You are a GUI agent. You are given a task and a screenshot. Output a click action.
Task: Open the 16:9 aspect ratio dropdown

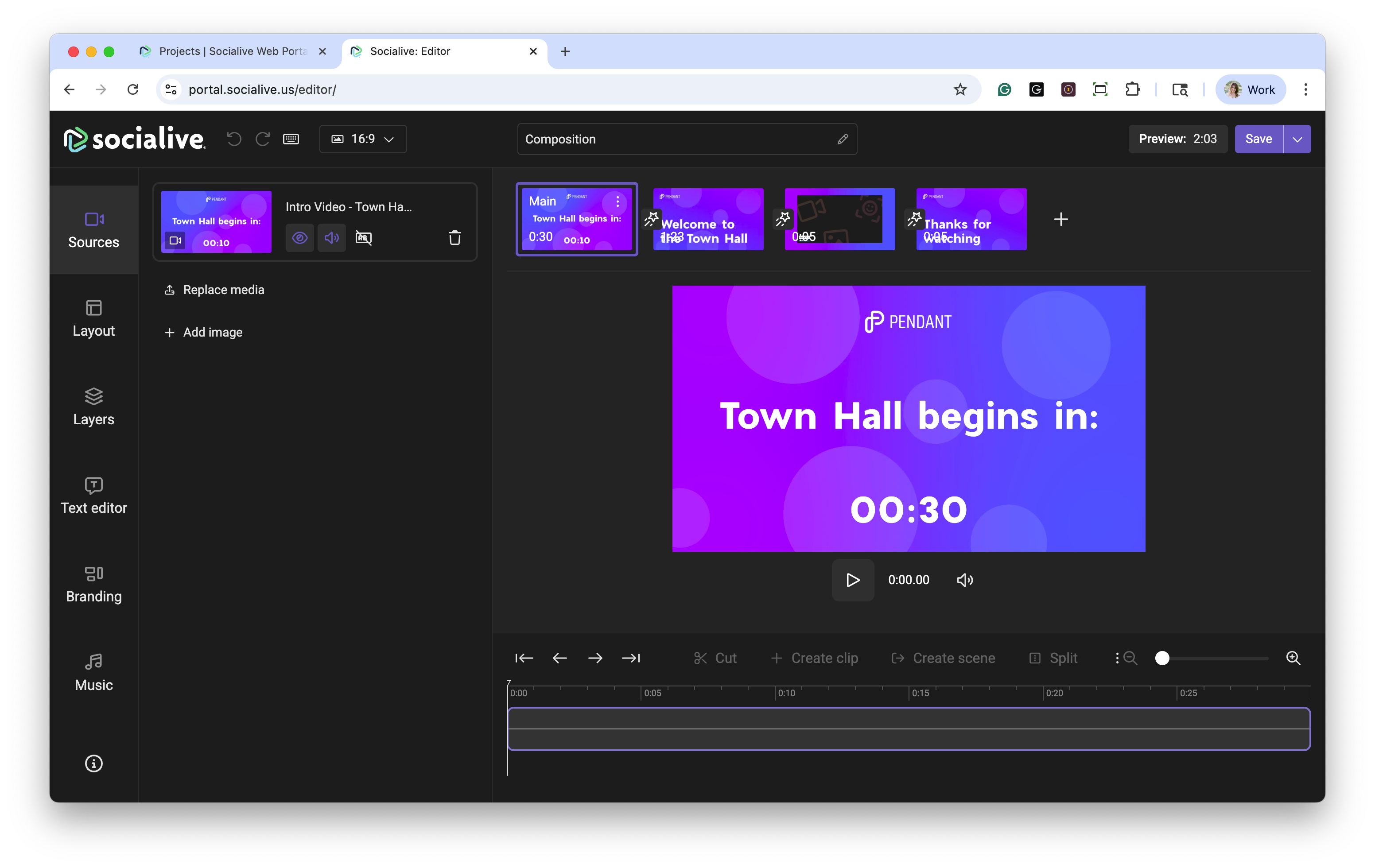[363, 139]
